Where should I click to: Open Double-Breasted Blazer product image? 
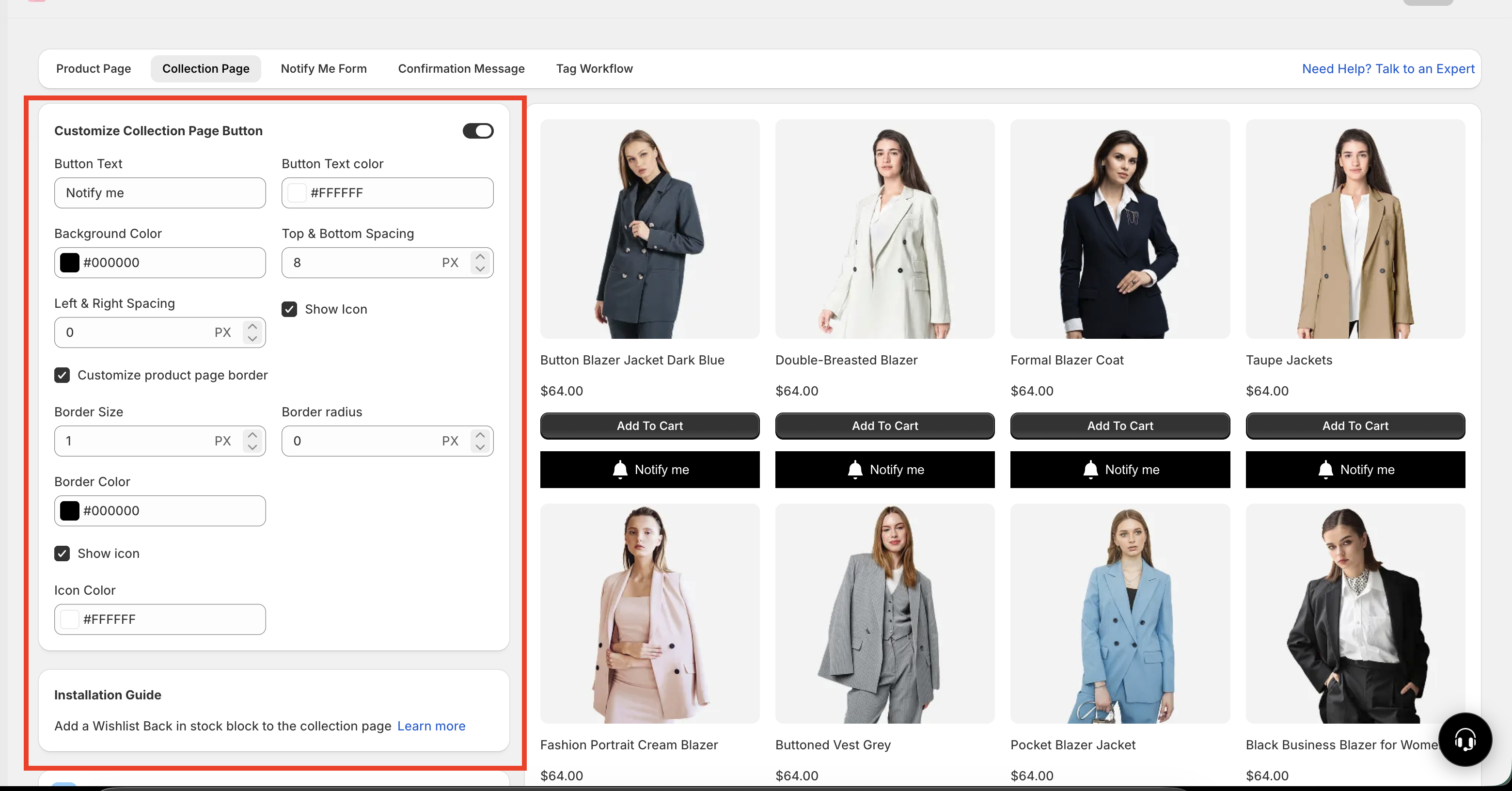point(885,229)
